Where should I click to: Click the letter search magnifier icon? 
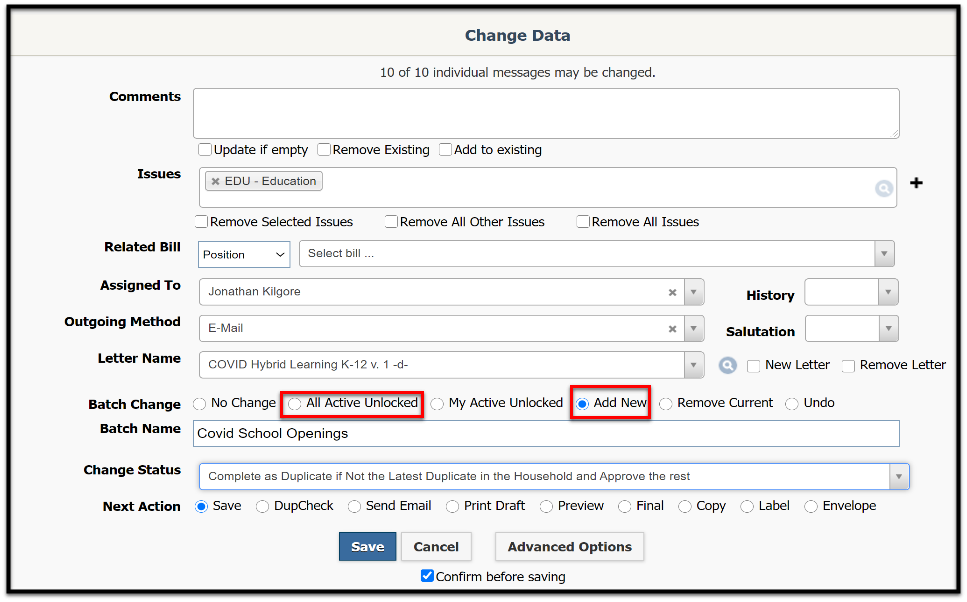click(728, 365)
